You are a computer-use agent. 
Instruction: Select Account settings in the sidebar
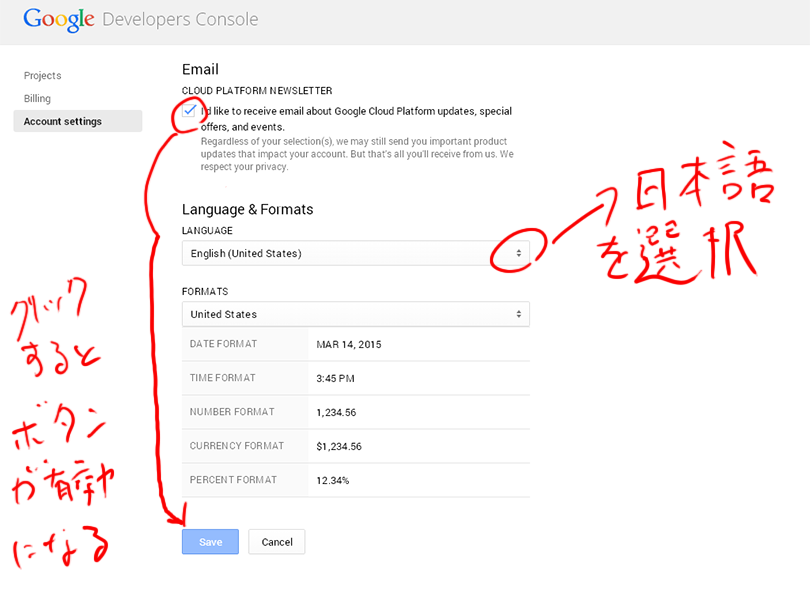pyautogui.click(x=77, y=121)
